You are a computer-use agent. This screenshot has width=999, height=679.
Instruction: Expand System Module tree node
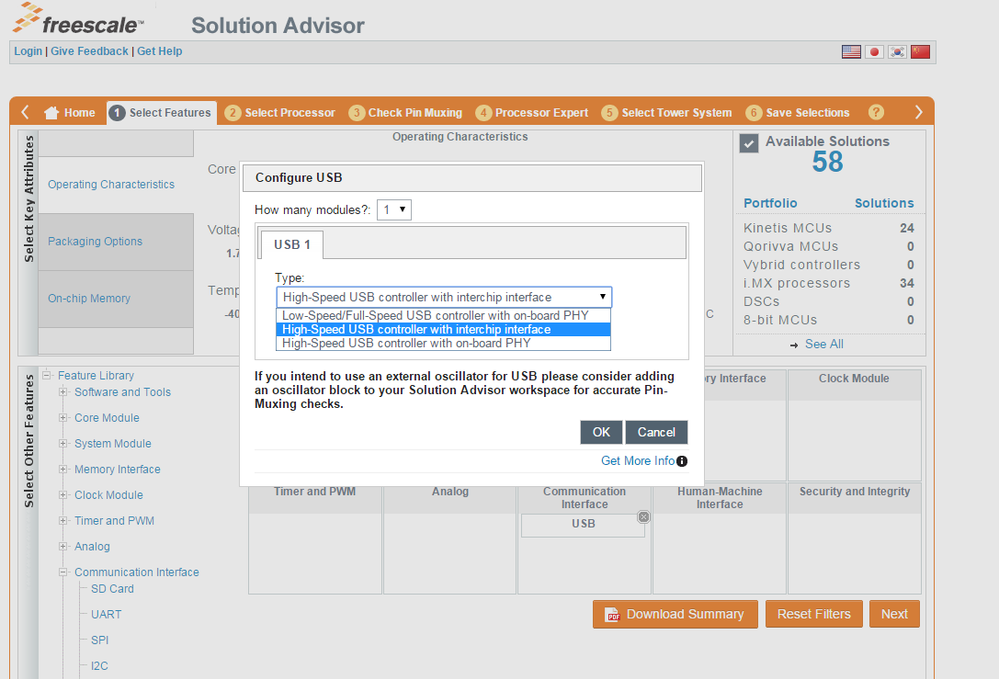62,443
